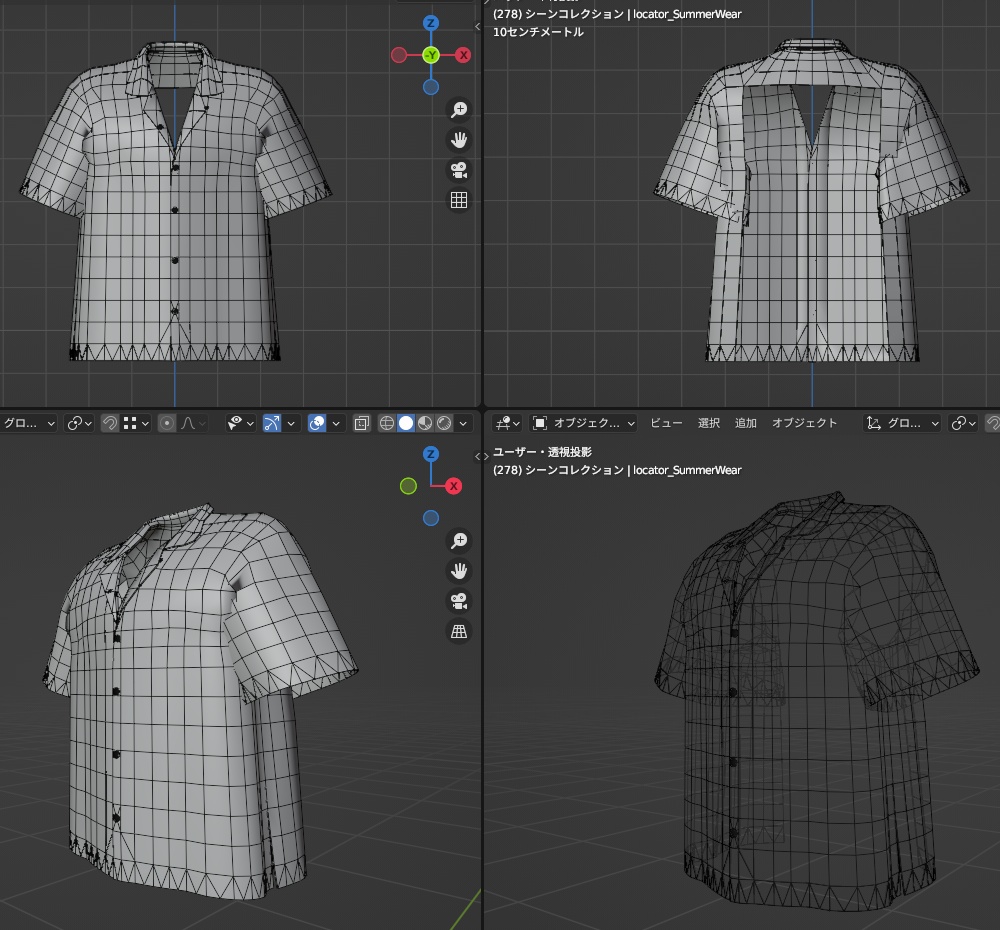Click the green Y axis gizmo in bottom-left viewport
1000x930 pixels.
408,486
